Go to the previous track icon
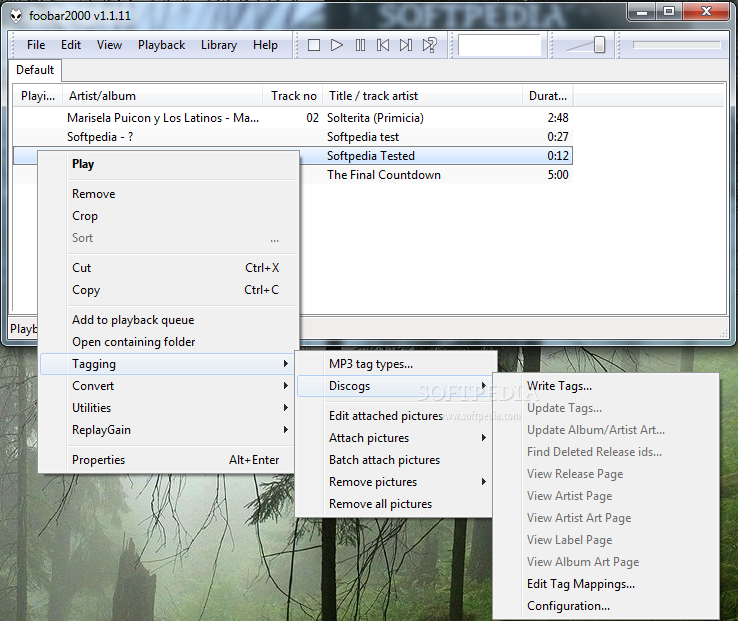 click(x=383, y=45)
